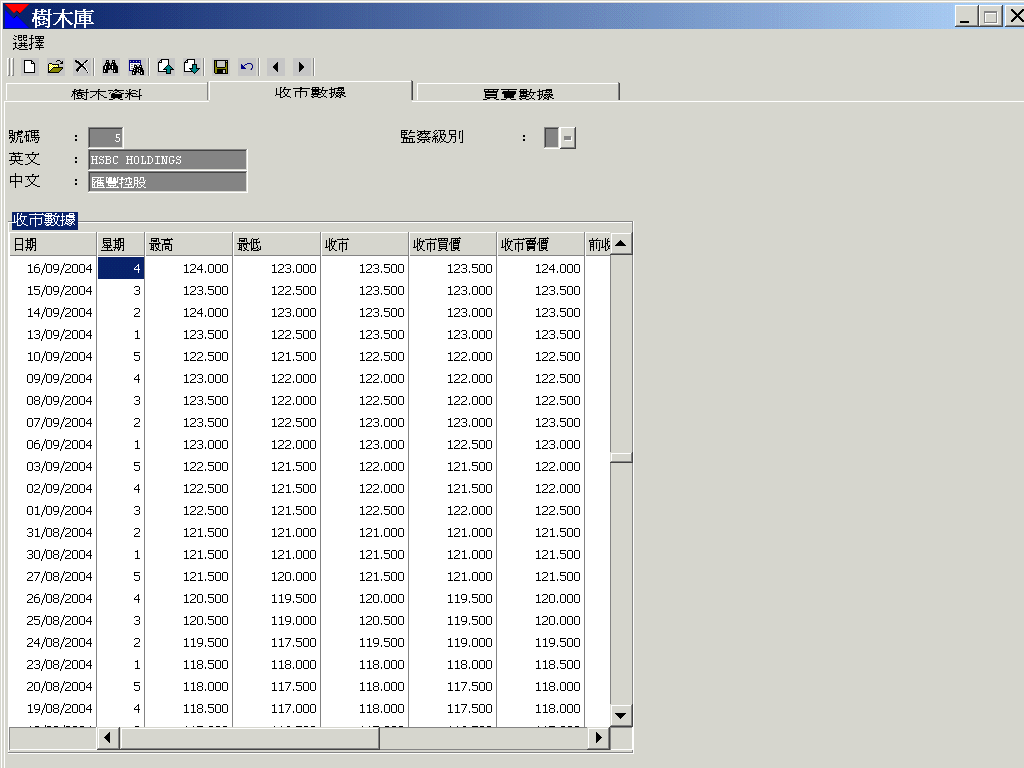Select the date cell 14/09/2004
This screenshot has width=1024, height=768.
[53, 313]
